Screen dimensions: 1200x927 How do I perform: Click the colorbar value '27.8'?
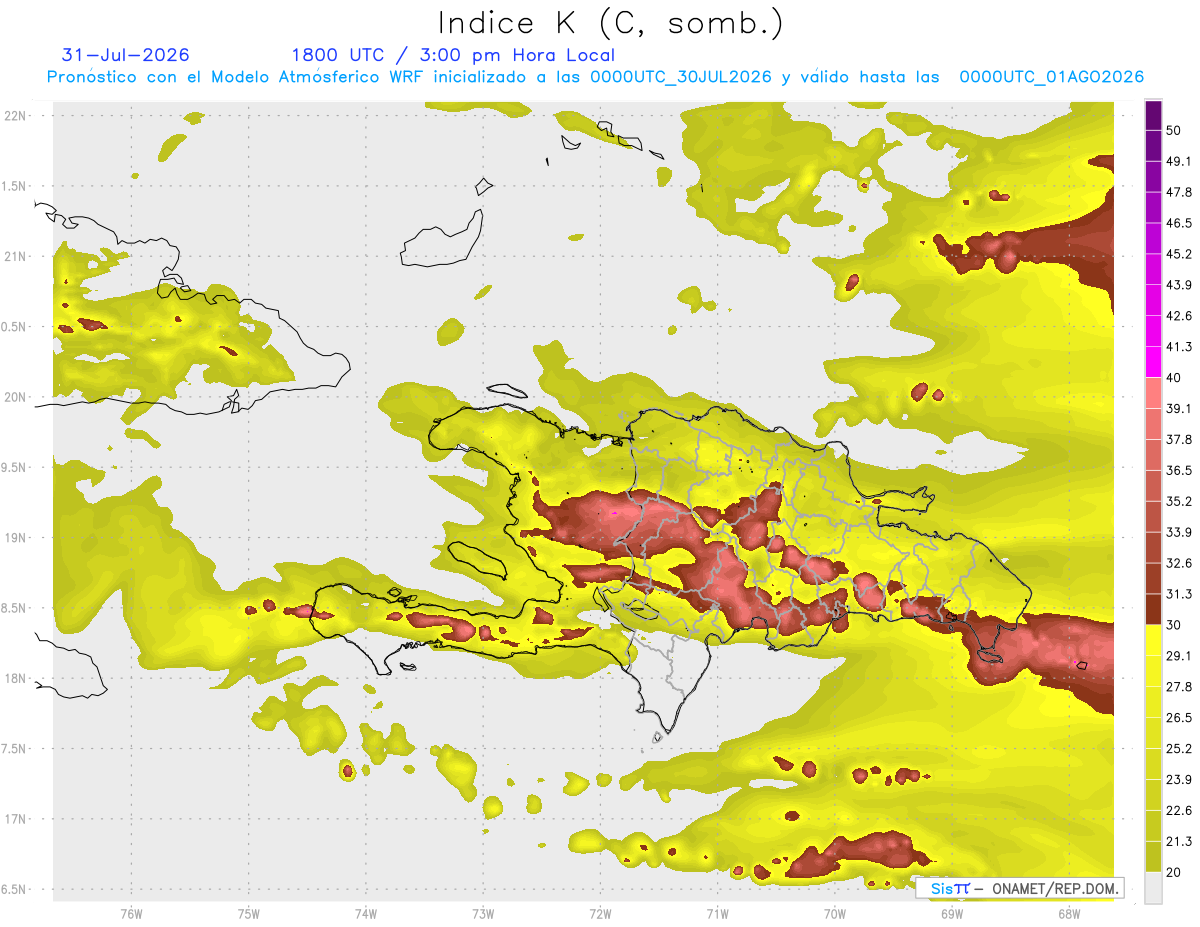coord(1179,687)
